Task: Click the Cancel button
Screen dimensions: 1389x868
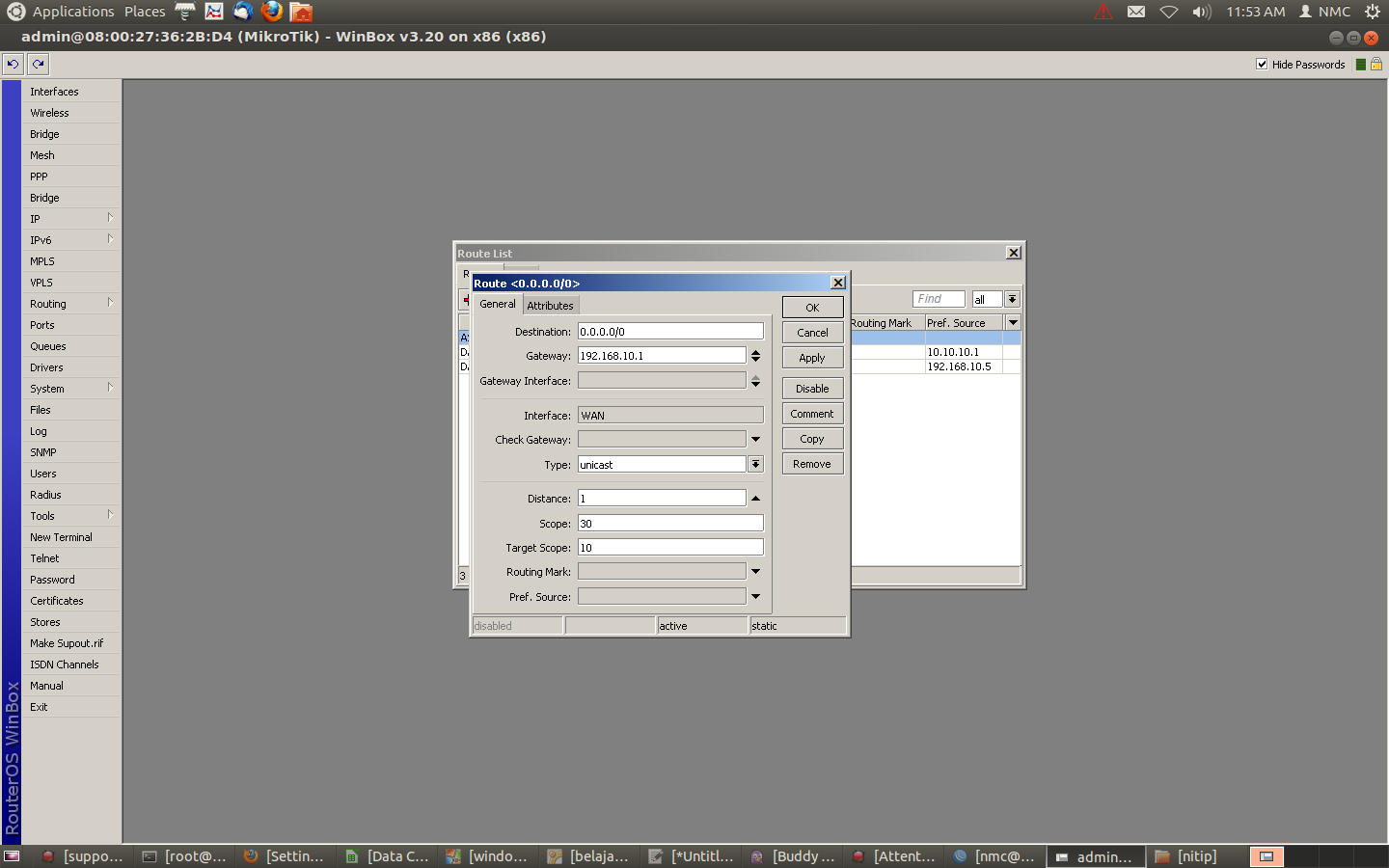Action: (812, 333)
